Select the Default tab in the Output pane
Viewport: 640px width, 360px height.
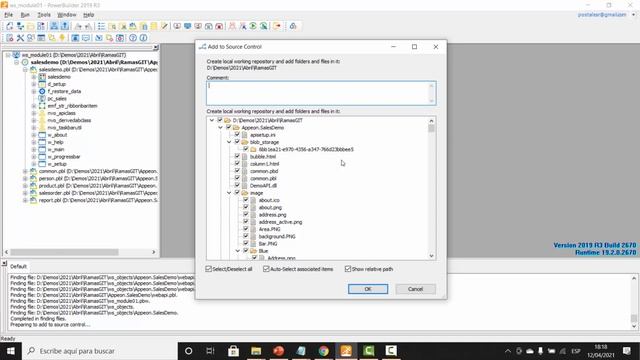[18, 266]
